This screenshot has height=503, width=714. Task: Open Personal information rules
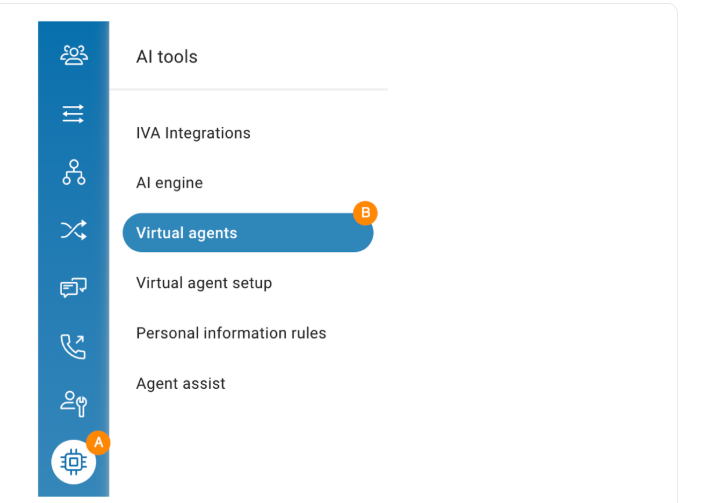point(231,333)
